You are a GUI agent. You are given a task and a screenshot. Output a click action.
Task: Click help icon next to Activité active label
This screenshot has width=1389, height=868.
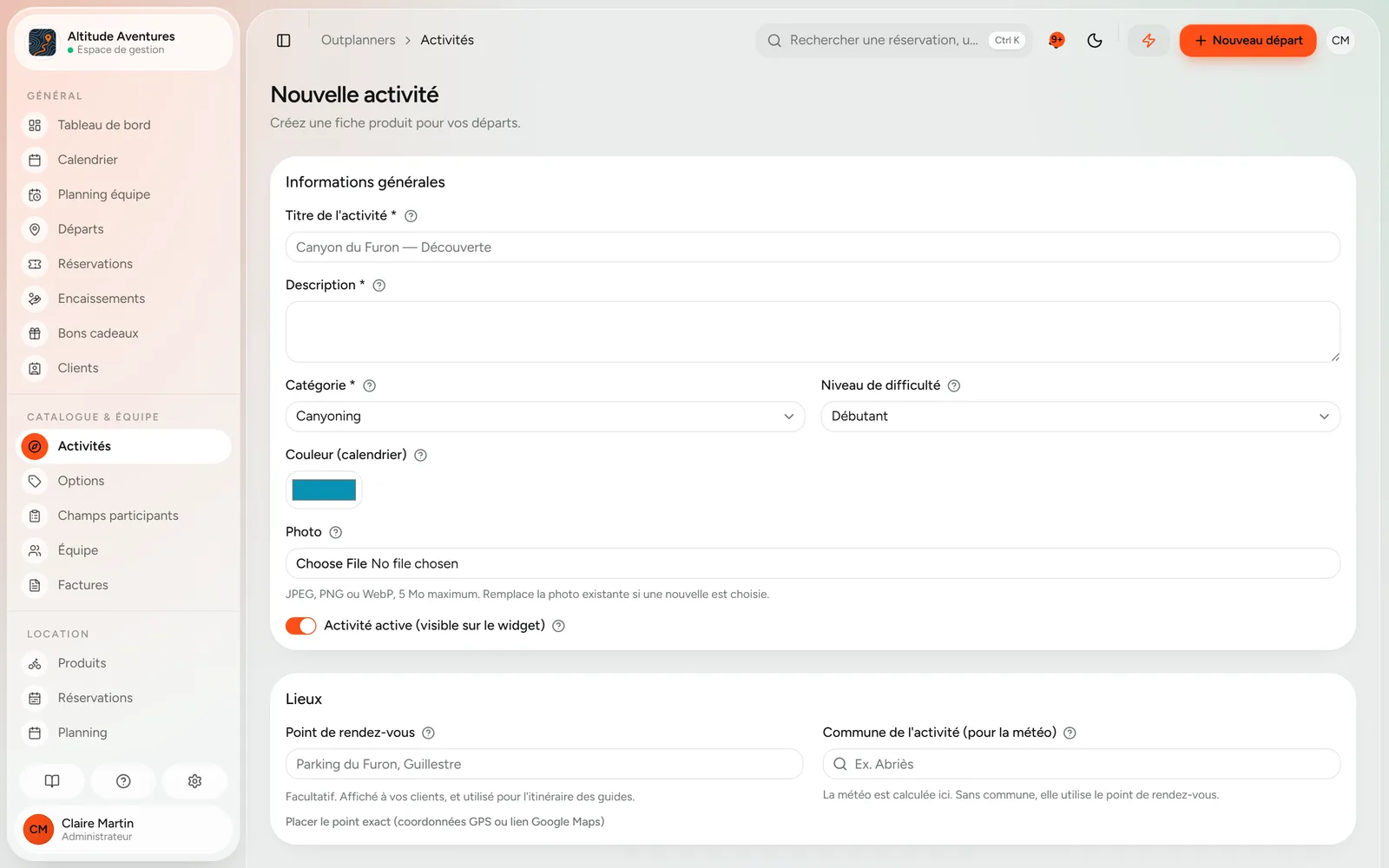[x=559, y=627]
